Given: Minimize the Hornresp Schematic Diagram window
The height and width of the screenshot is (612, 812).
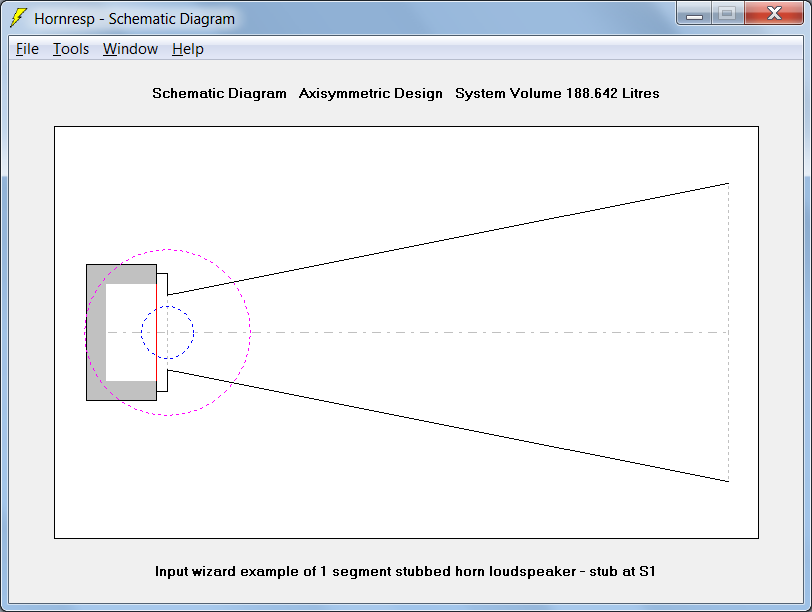Looking at the screenshot, I should (x=694, y=13).
